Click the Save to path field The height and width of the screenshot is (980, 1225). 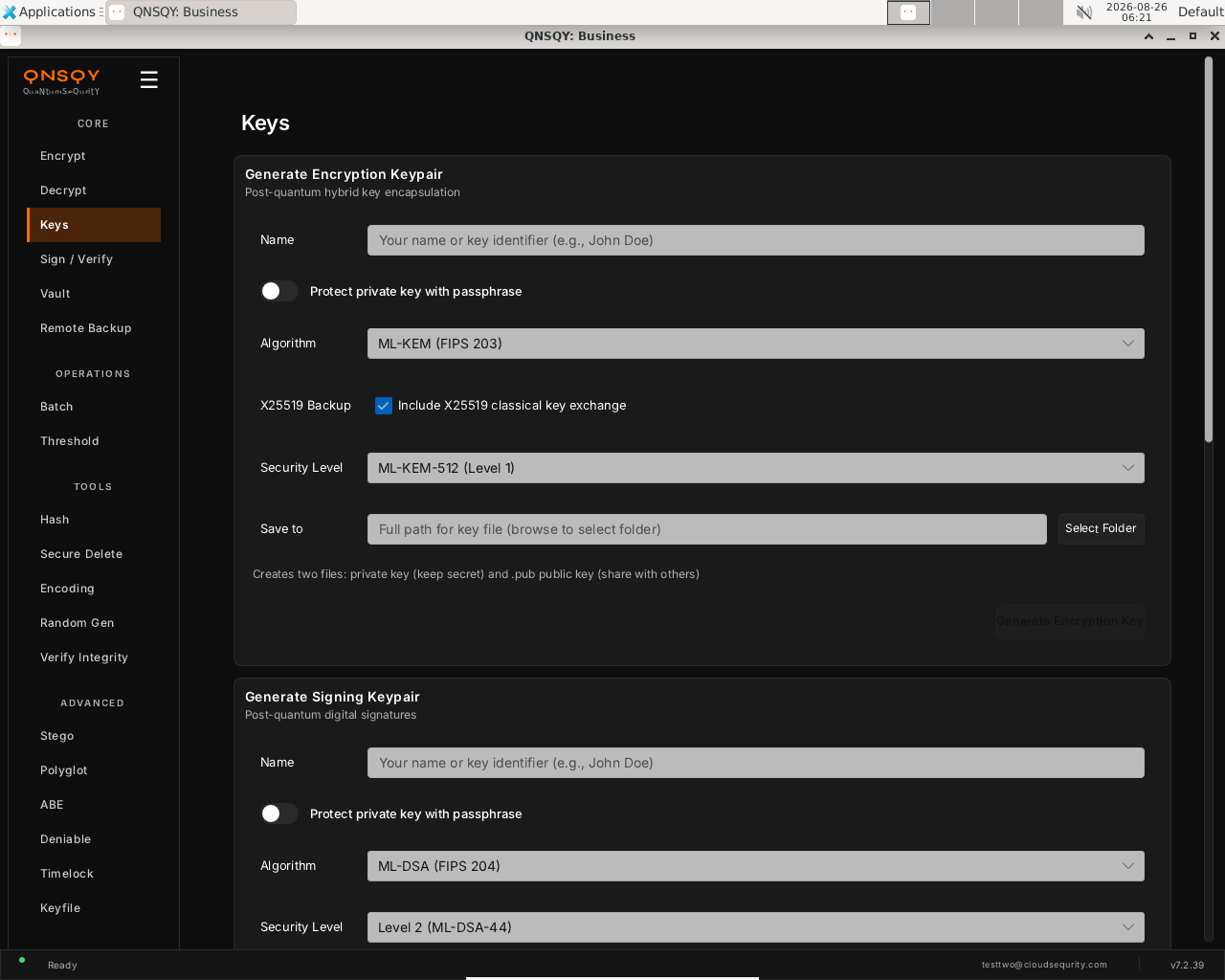click(x=706, y=529)
